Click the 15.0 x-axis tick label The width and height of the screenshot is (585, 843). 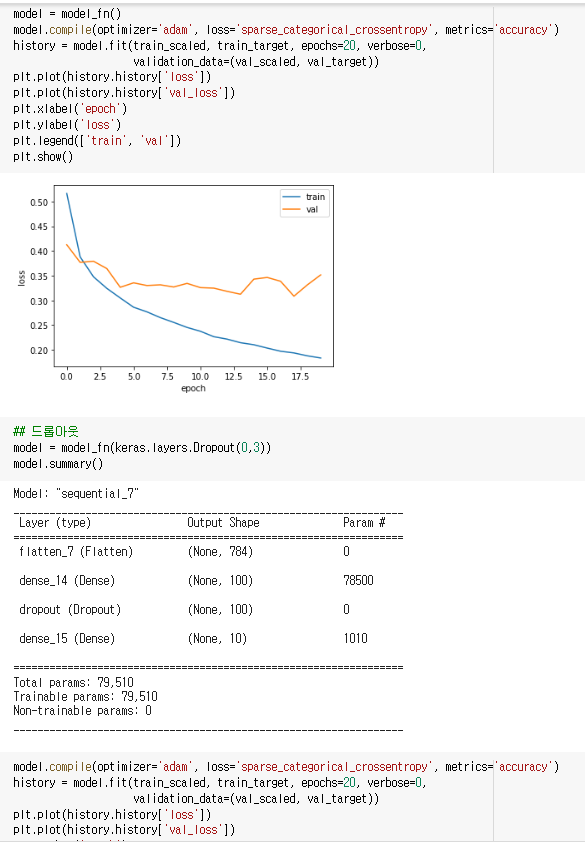[x=267, y=376]
